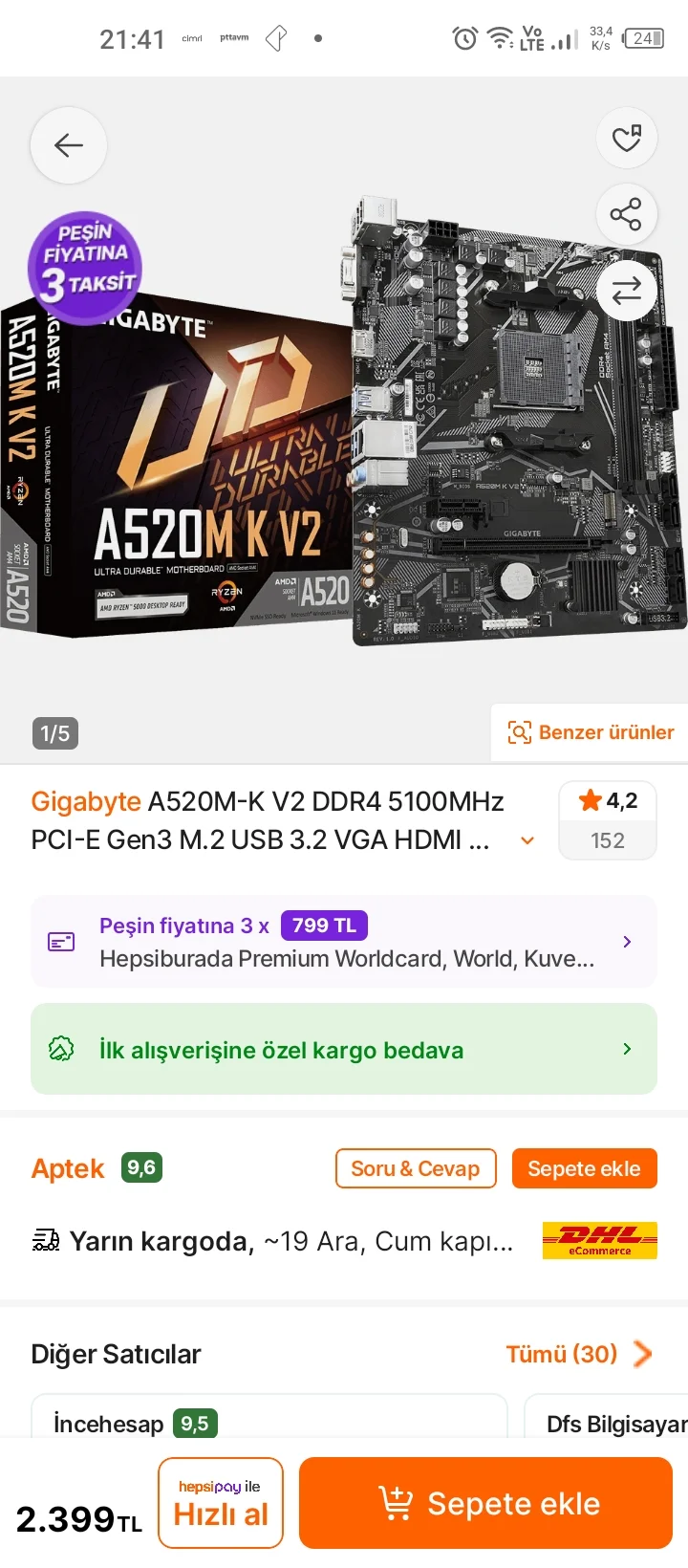Tap the hepsipay Hızlı al button

[221, 1503]
